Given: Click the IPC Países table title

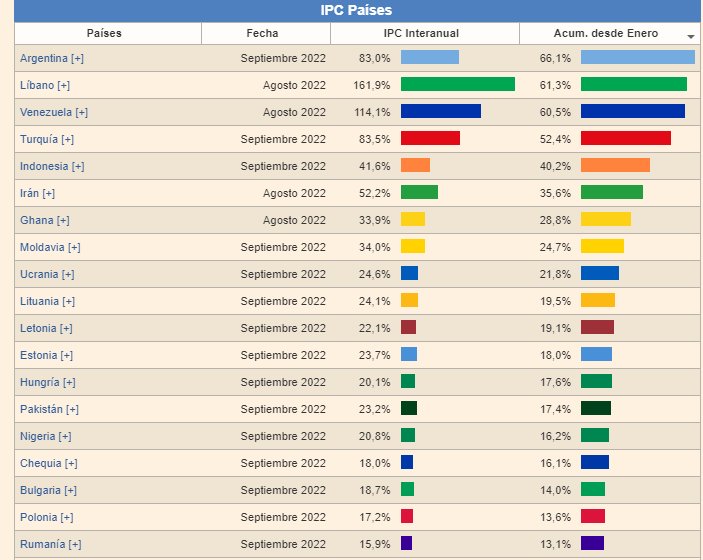Looking at the screenshot, I should pyautogui.click(x=356, y=10).
